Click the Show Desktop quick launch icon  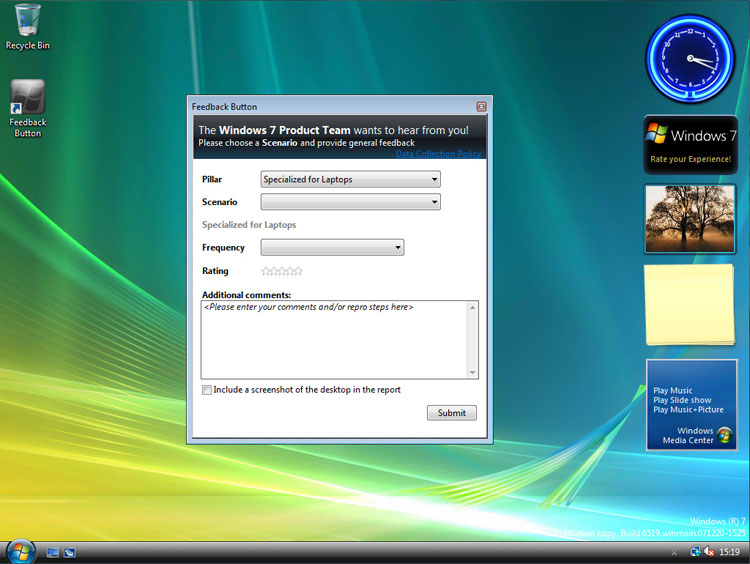pyautogui.click(x=53, y=553)
